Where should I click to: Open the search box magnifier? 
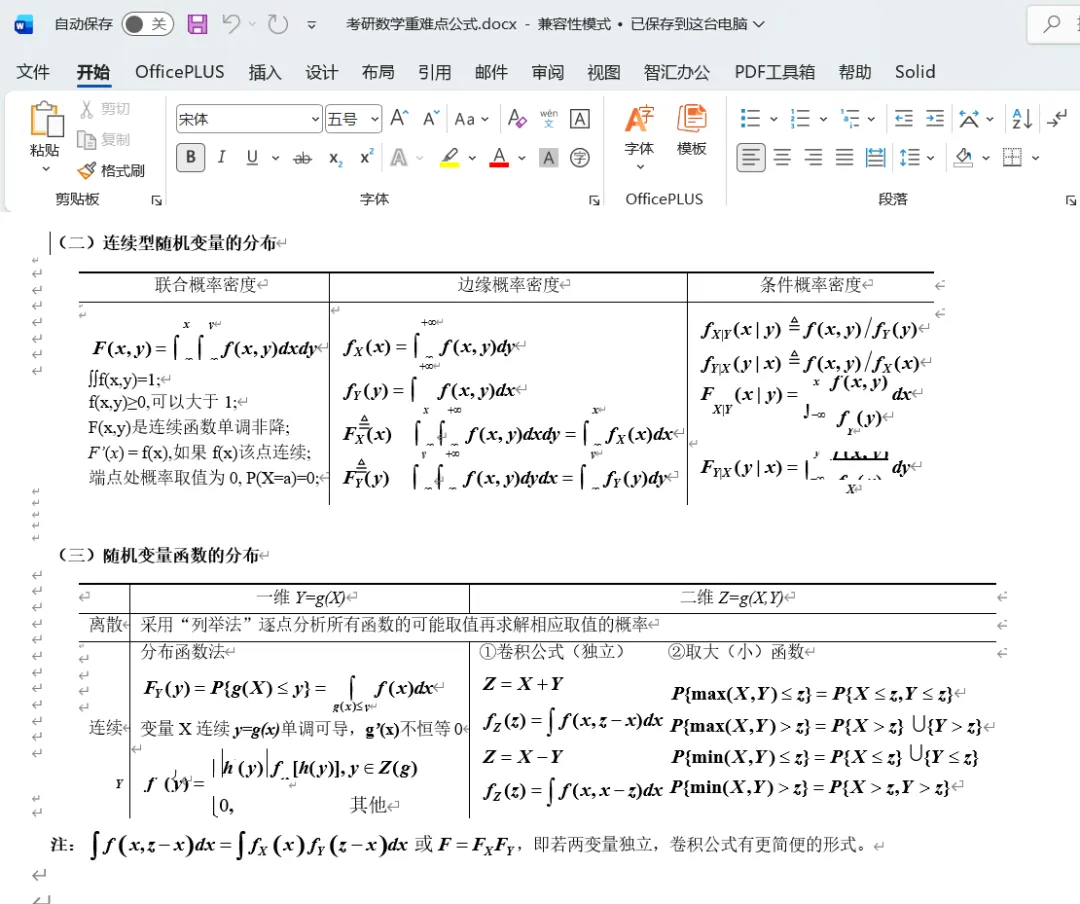click(1051, 24)
